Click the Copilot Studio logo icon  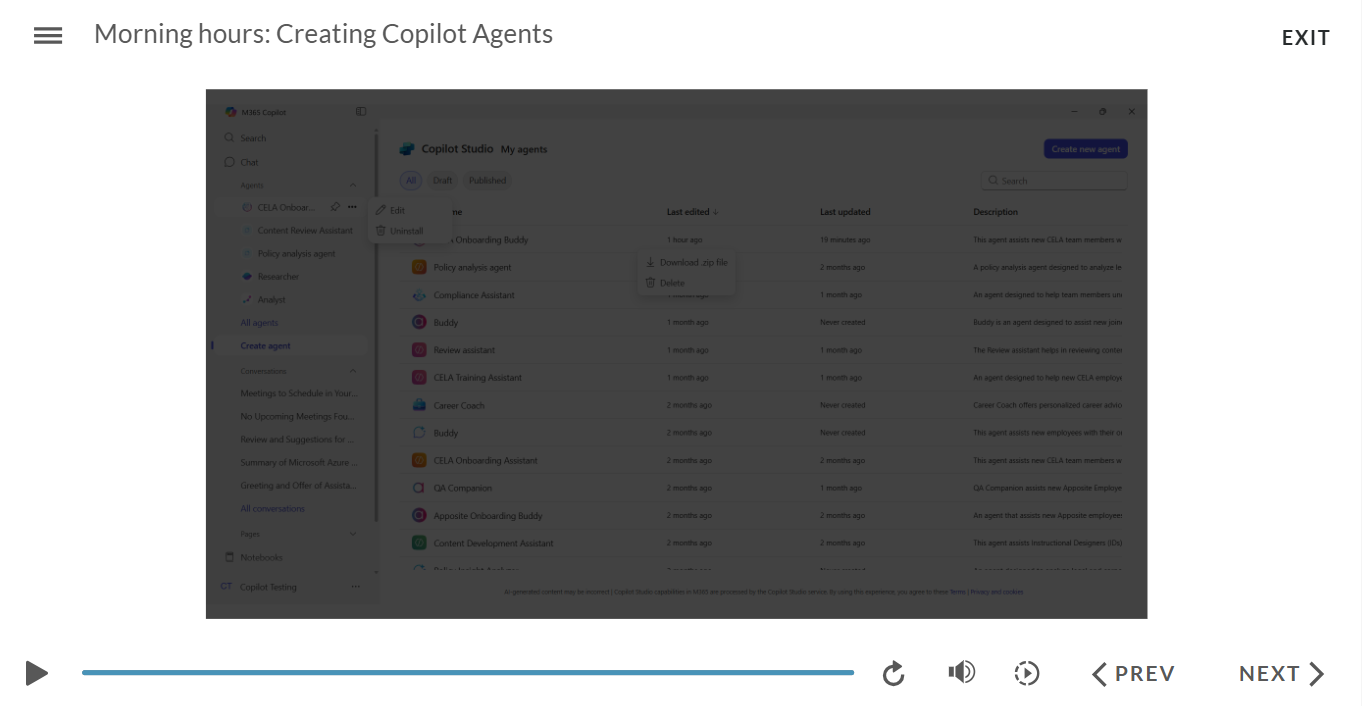coord(407,149)
